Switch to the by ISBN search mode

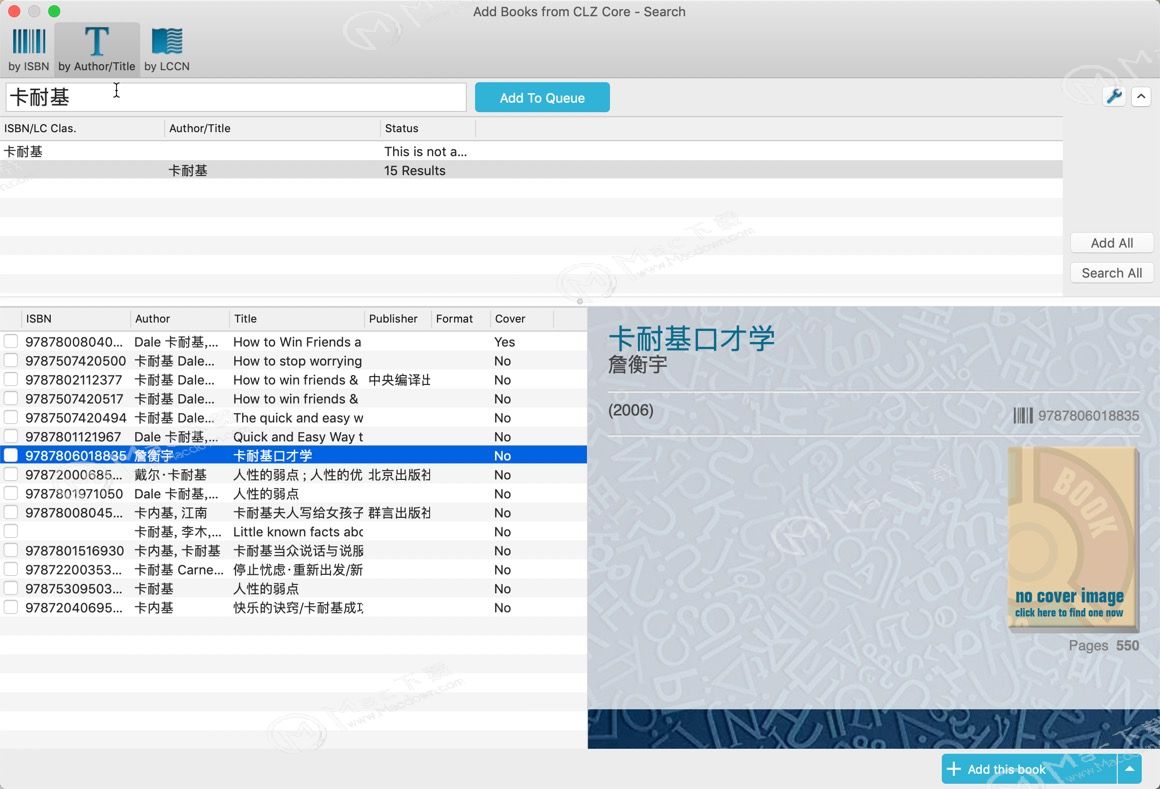[29, 50]
